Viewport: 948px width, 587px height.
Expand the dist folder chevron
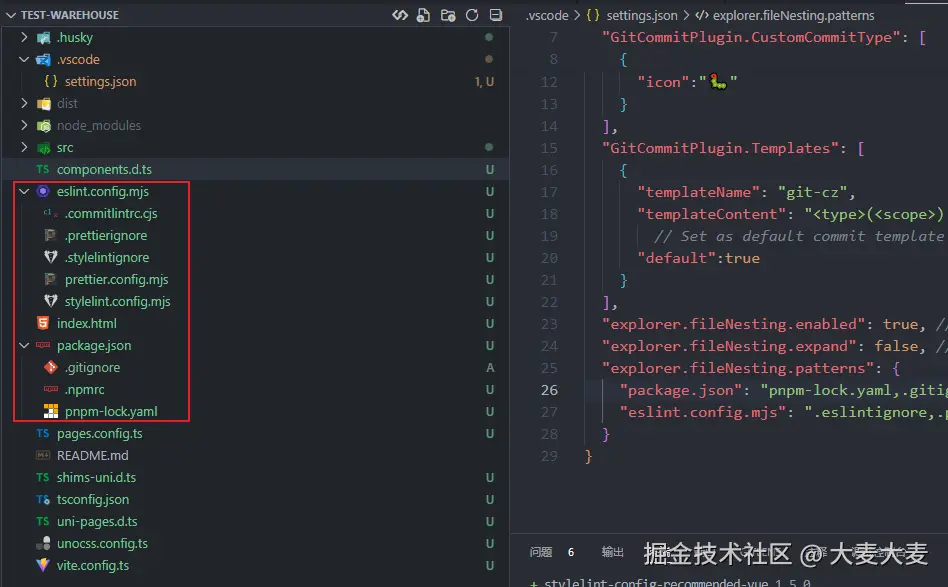(24, 103)
